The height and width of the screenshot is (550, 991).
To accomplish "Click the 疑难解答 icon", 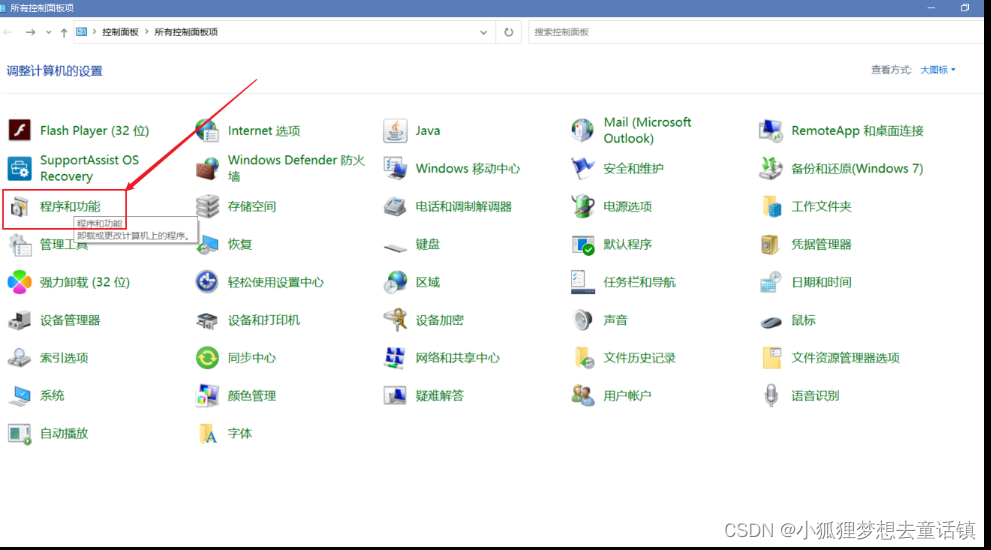I will pyautogui.click(x=395, y=396).
